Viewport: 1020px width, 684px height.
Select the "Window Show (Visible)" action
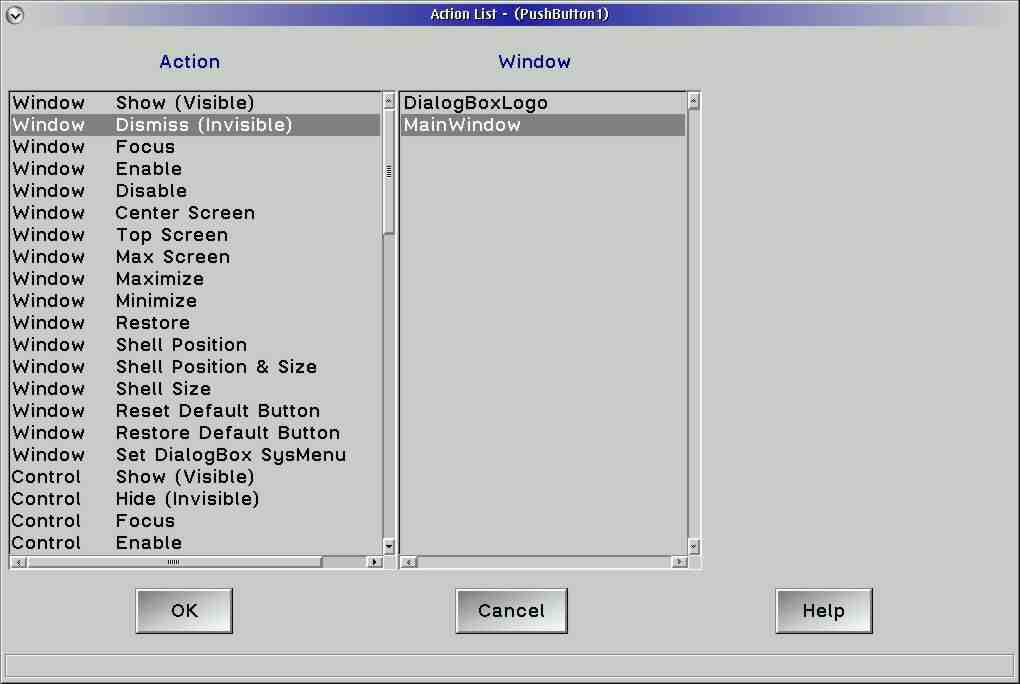click(x=196, y=103)
